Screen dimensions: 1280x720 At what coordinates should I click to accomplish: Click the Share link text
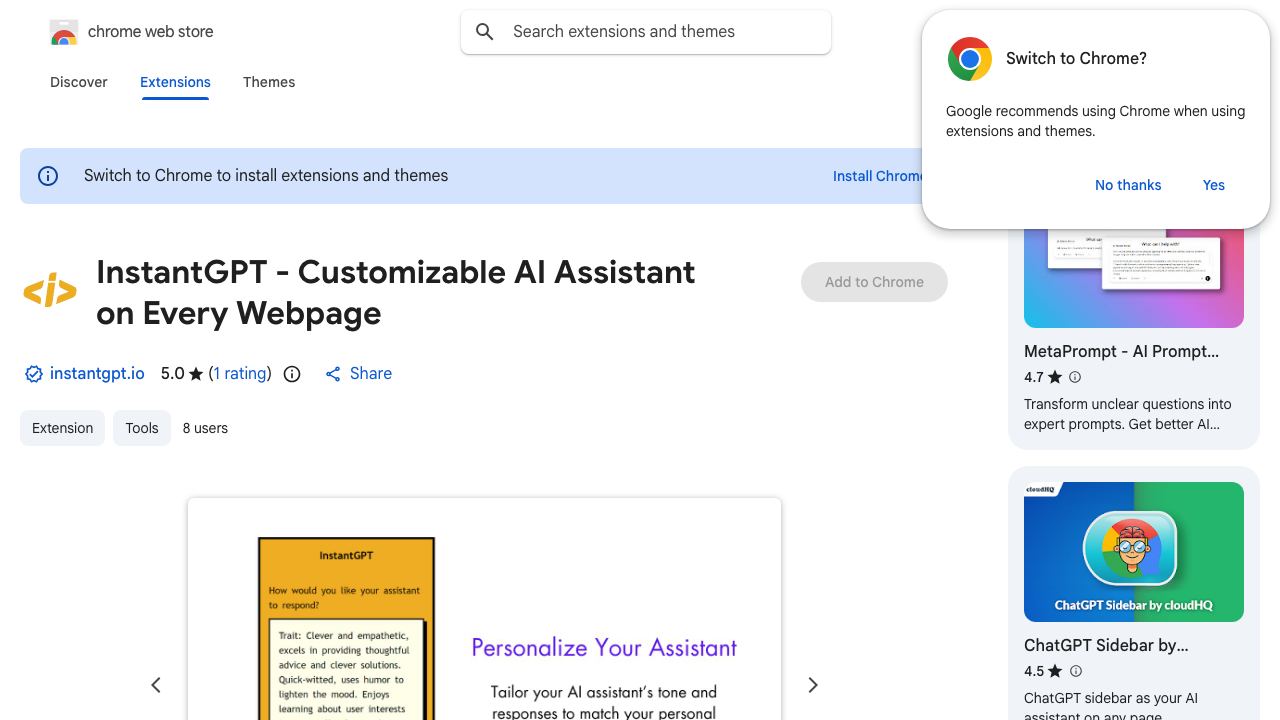click(x=371, y=374)
